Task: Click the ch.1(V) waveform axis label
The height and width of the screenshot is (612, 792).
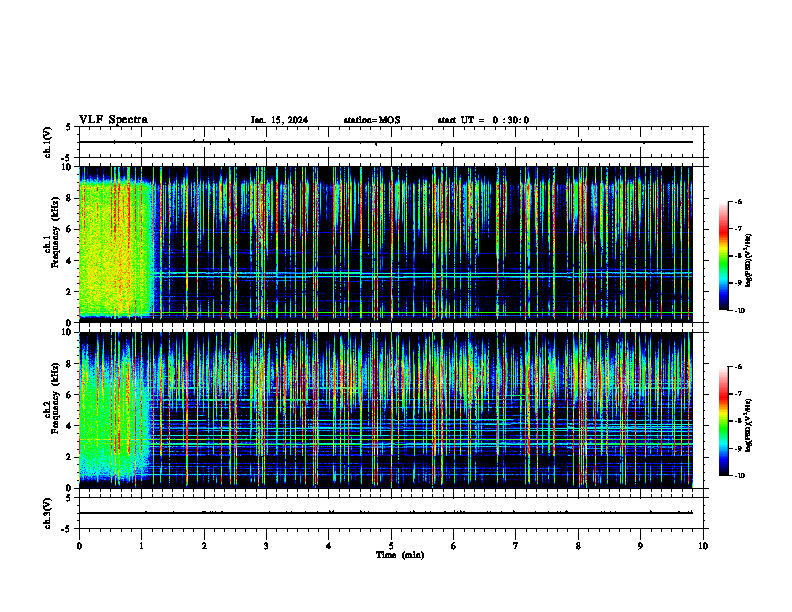Action: [x=48, y=142]
